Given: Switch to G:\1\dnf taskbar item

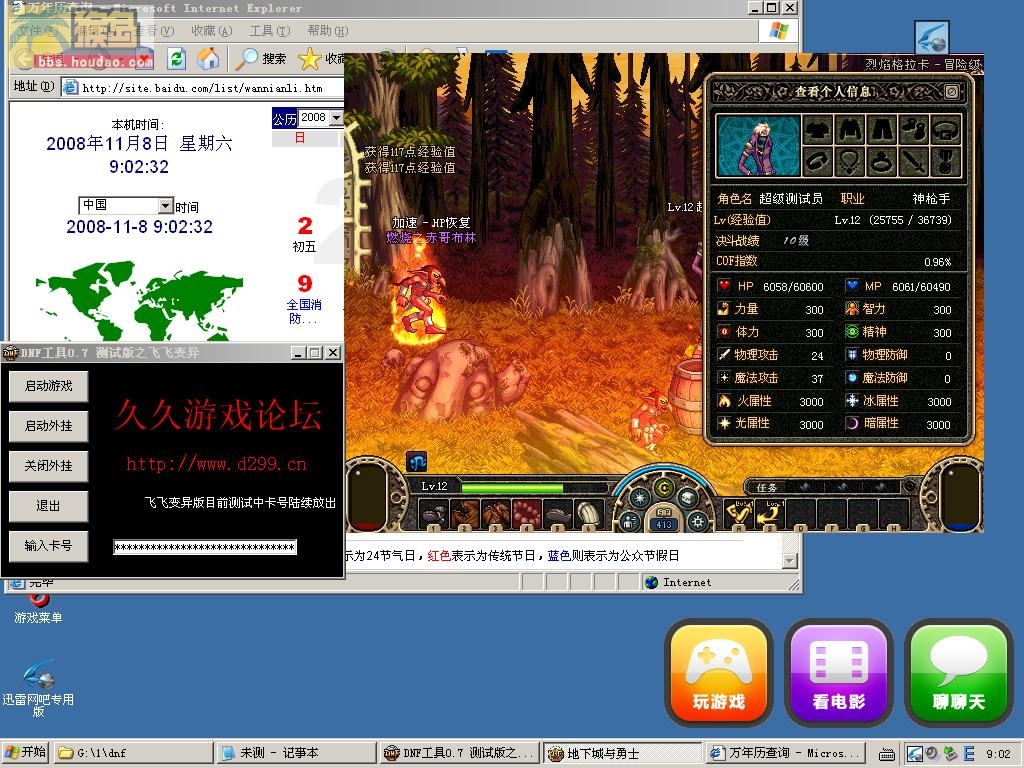Looking at the screenshot, I should click(x=134, y=753).
